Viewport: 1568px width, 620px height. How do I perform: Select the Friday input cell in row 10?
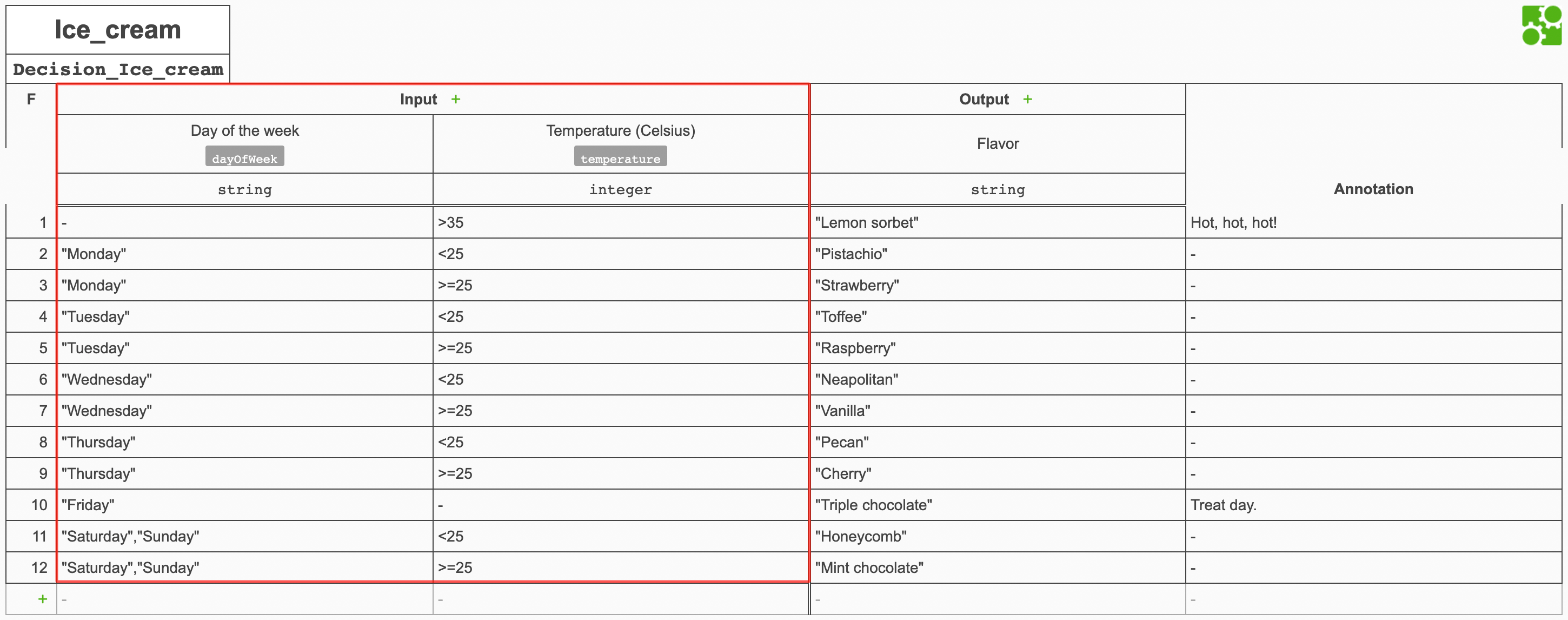click(89, 505)
